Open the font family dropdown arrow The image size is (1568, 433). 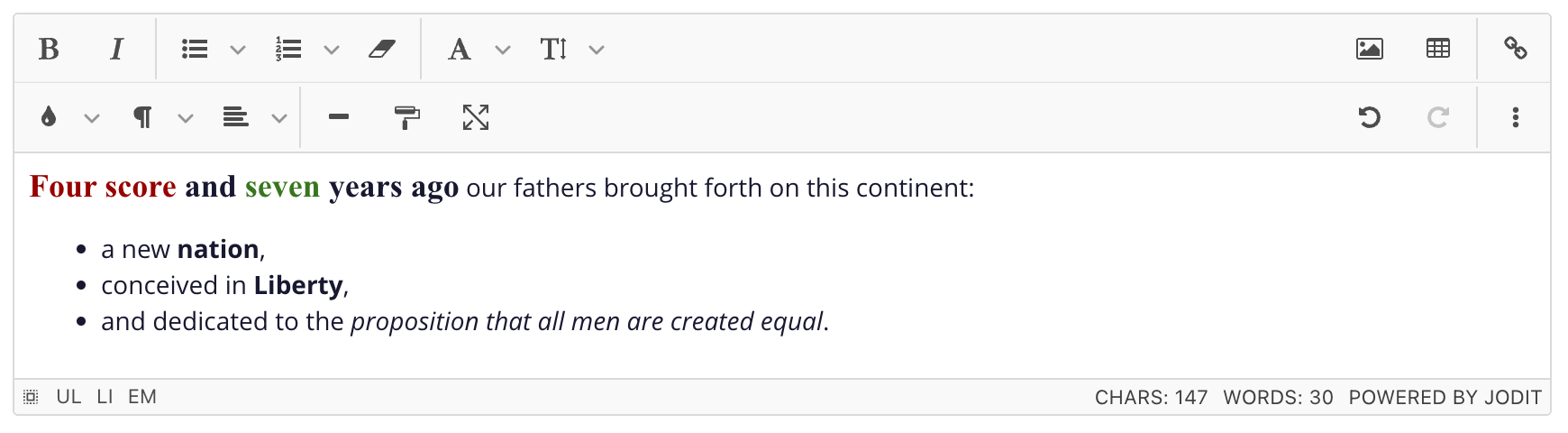tap(503, 50)
